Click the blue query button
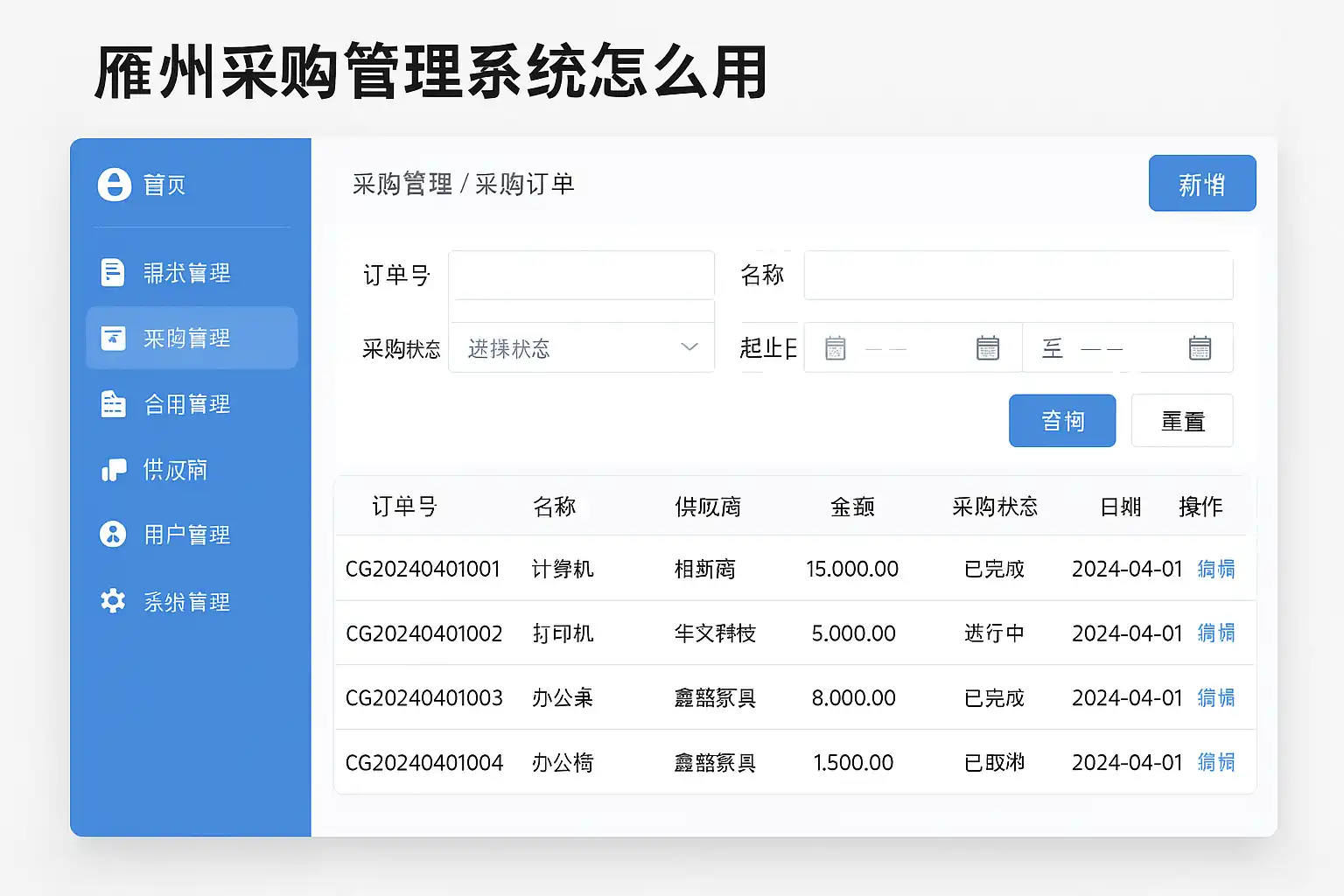The image size is (1344, 896). tap(1062, 421)
